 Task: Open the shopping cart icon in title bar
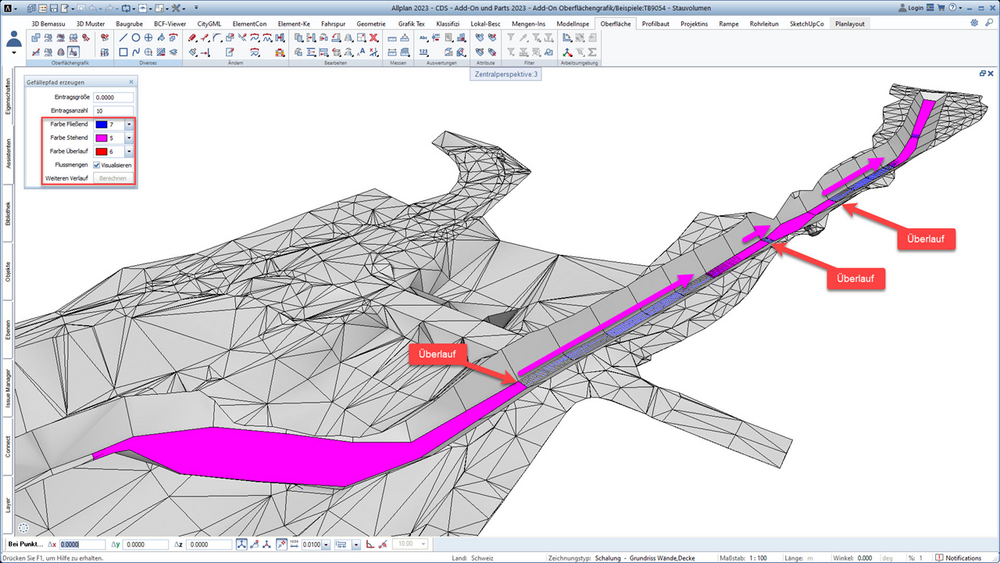click(x=941, y=8)
